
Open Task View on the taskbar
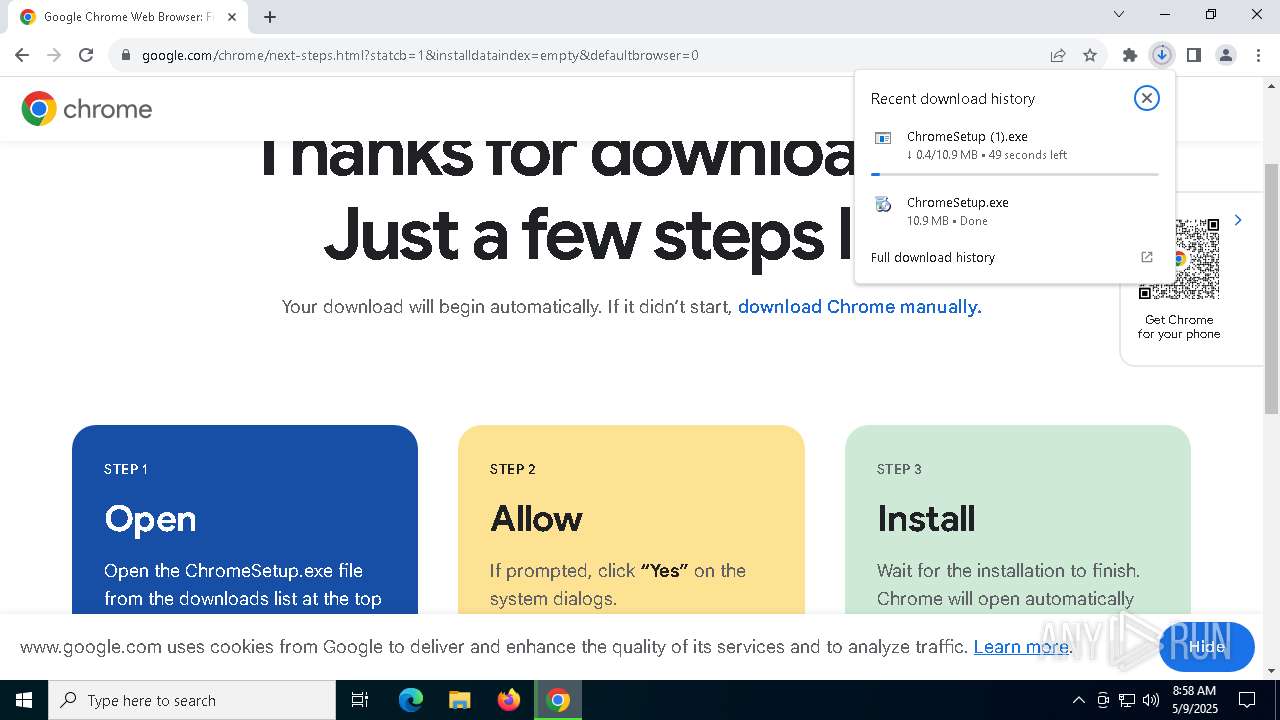tap(360, 700)
